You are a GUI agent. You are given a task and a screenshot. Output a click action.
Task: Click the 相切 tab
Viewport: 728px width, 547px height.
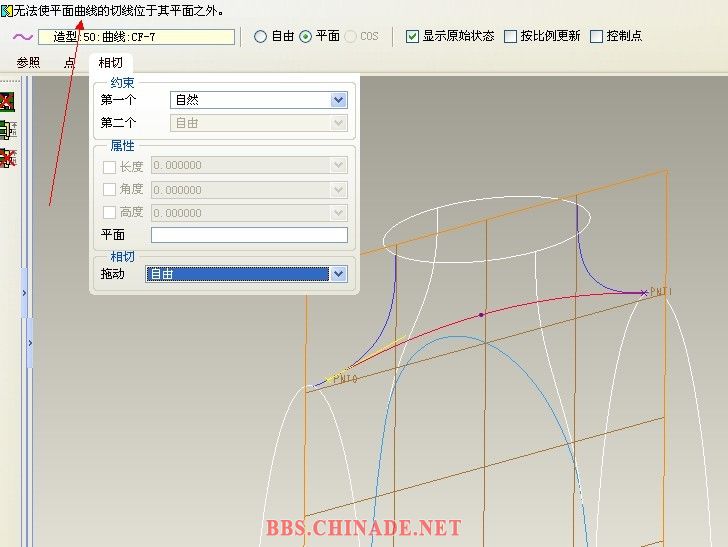pyautogui.click(x=110, y=63)
